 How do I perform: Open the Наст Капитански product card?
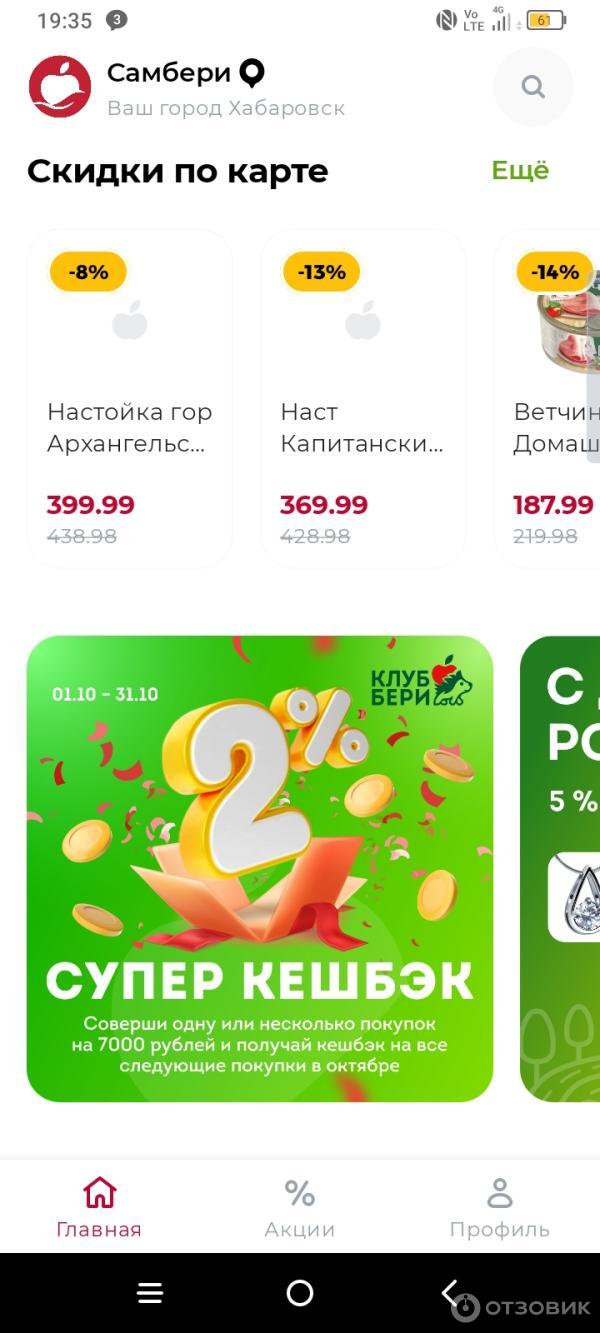pyautogui.click(x=363, y=399)
